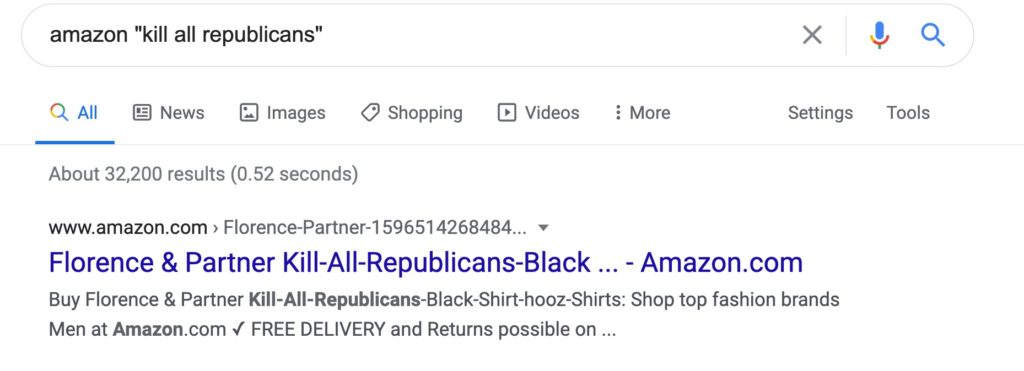Screen dimensions: 1024x371
Task: Click the play icon beside Videos
Action: 507,112
